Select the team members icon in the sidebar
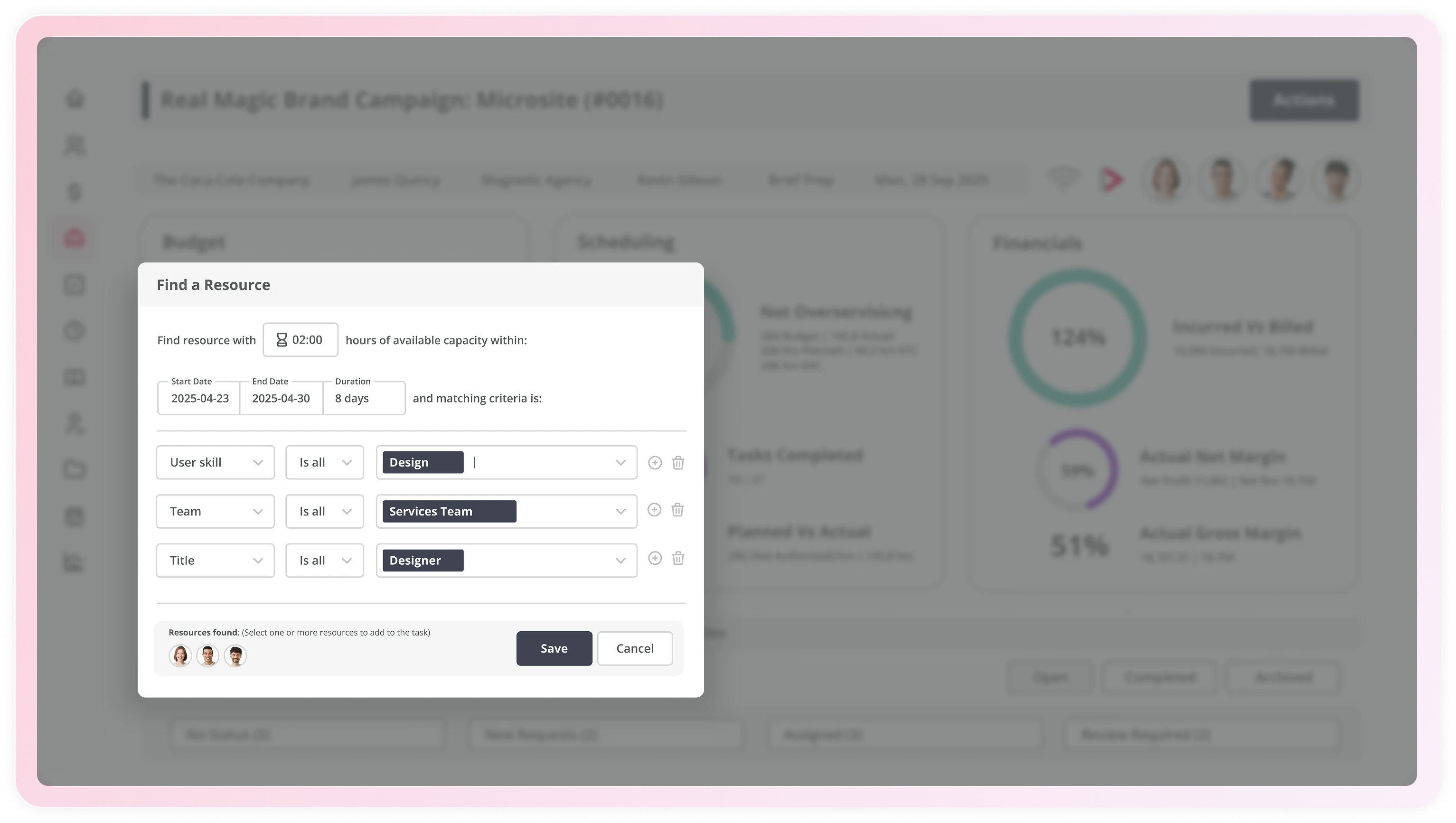The width and height of the screenshot is (1456, 823). click(x=74, y=146)
